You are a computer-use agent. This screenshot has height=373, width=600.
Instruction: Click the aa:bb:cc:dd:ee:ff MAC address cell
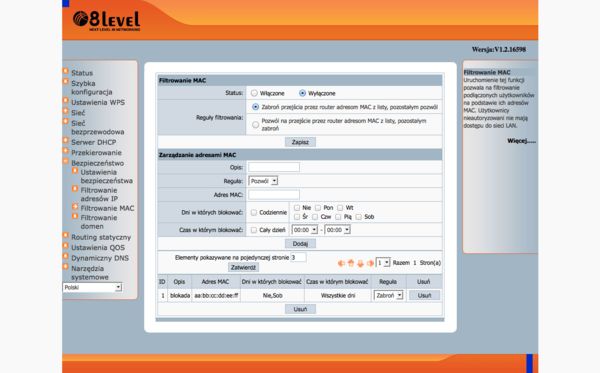(216, 295)
